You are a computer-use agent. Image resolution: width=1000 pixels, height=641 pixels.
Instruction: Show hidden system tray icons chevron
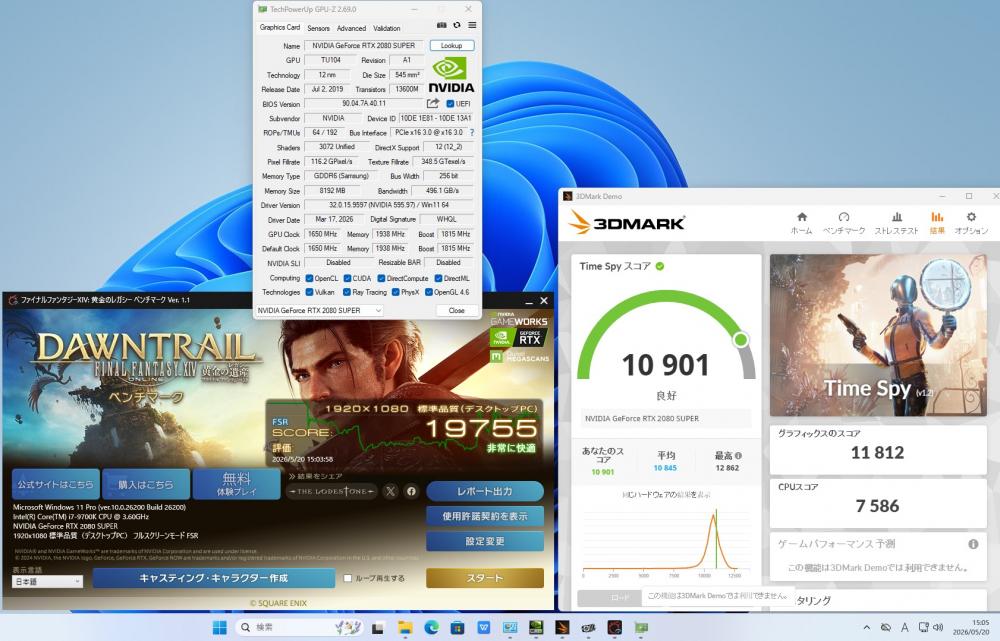point(866,628)
